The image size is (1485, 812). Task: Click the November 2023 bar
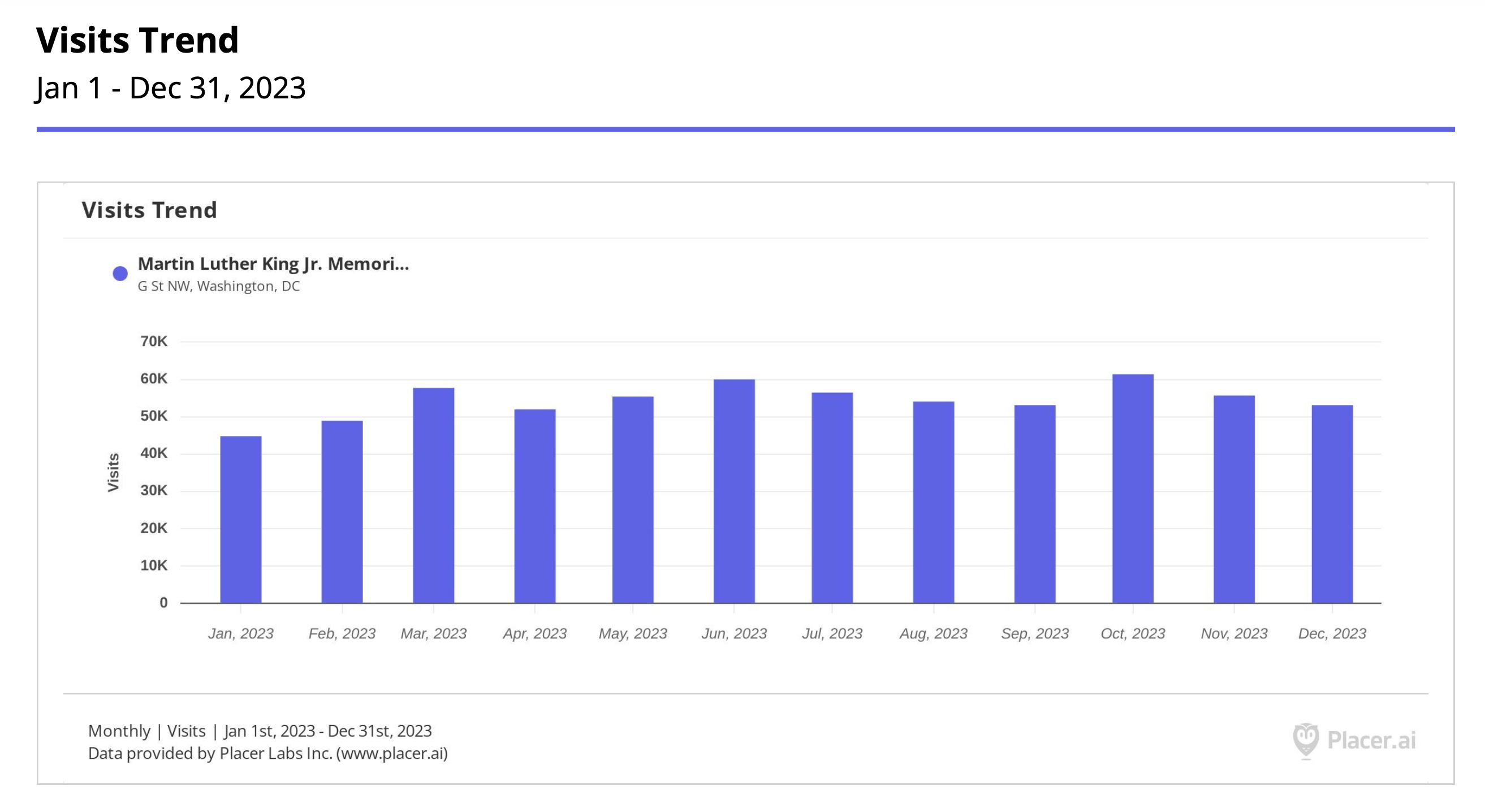click(1234, 499)
